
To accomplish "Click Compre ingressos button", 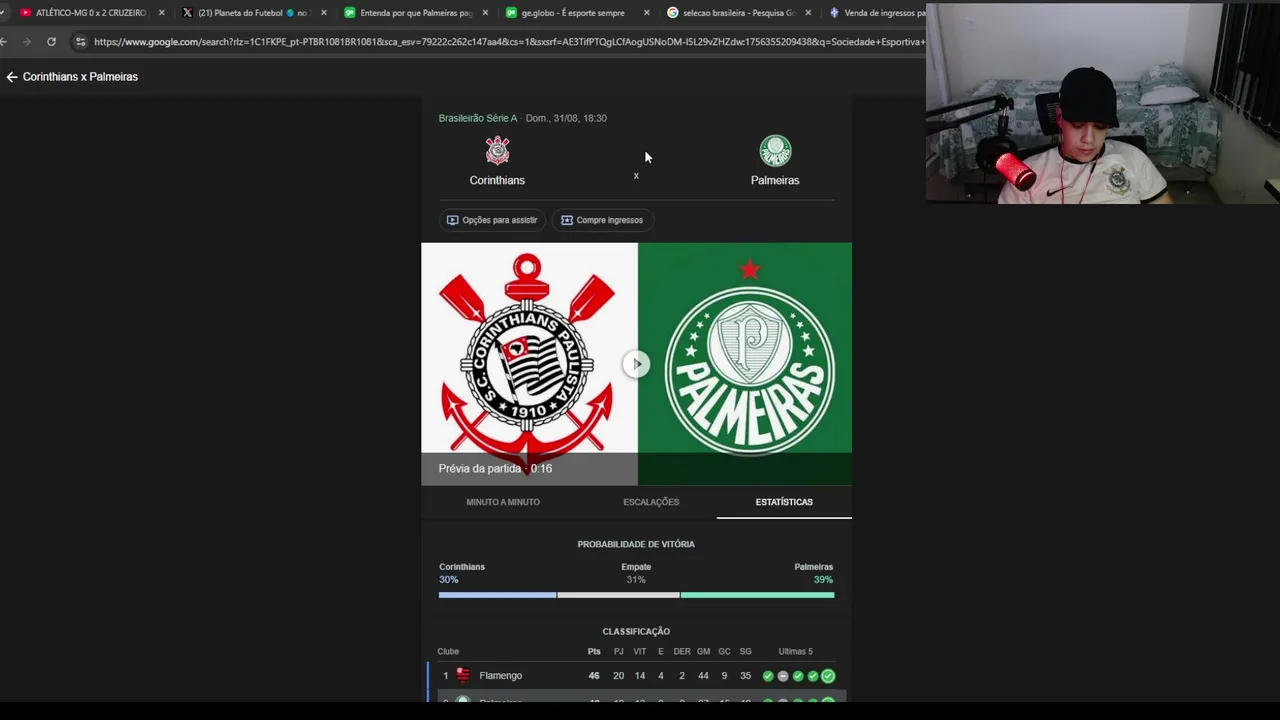I will 602,220.
